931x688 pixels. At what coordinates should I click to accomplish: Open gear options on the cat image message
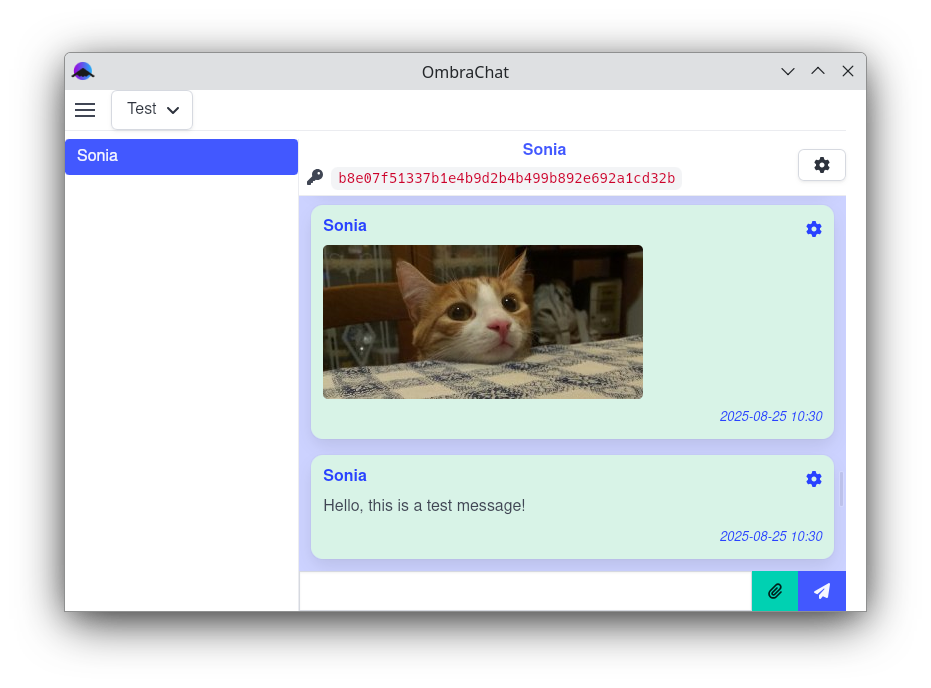tap(814, 229)
